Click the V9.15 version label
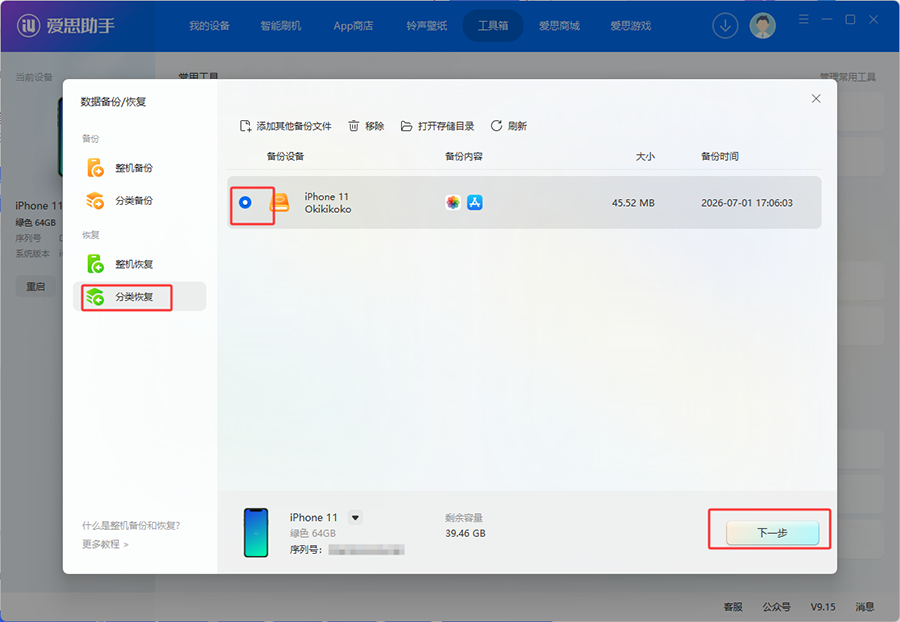This screenshot has height=622, width=900. click(823, 607)
